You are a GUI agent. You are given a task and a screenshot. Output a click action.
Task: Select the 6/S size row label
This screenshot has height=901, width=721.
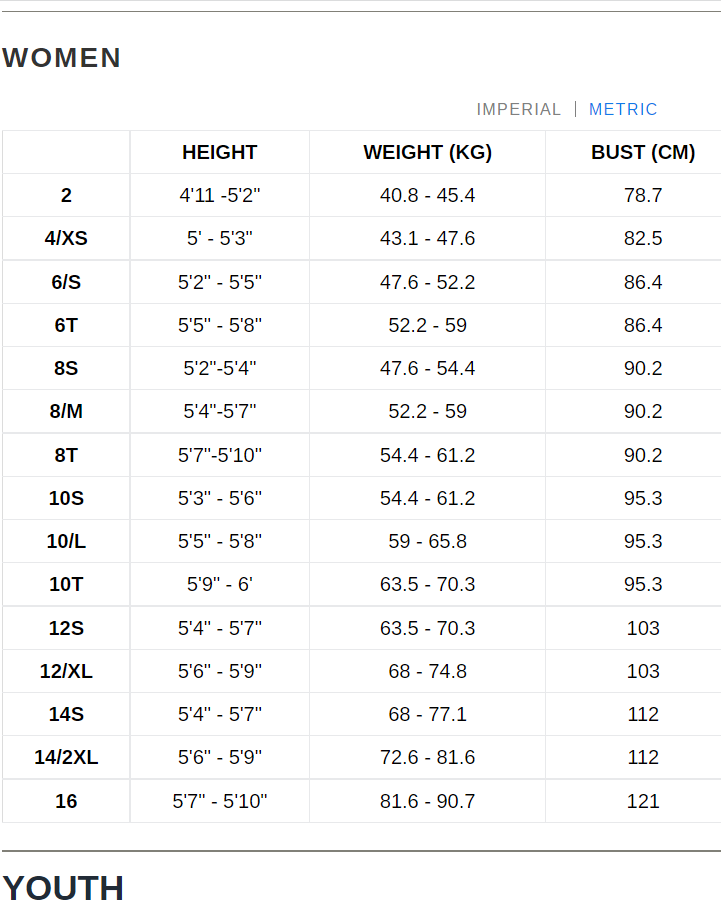66,282
